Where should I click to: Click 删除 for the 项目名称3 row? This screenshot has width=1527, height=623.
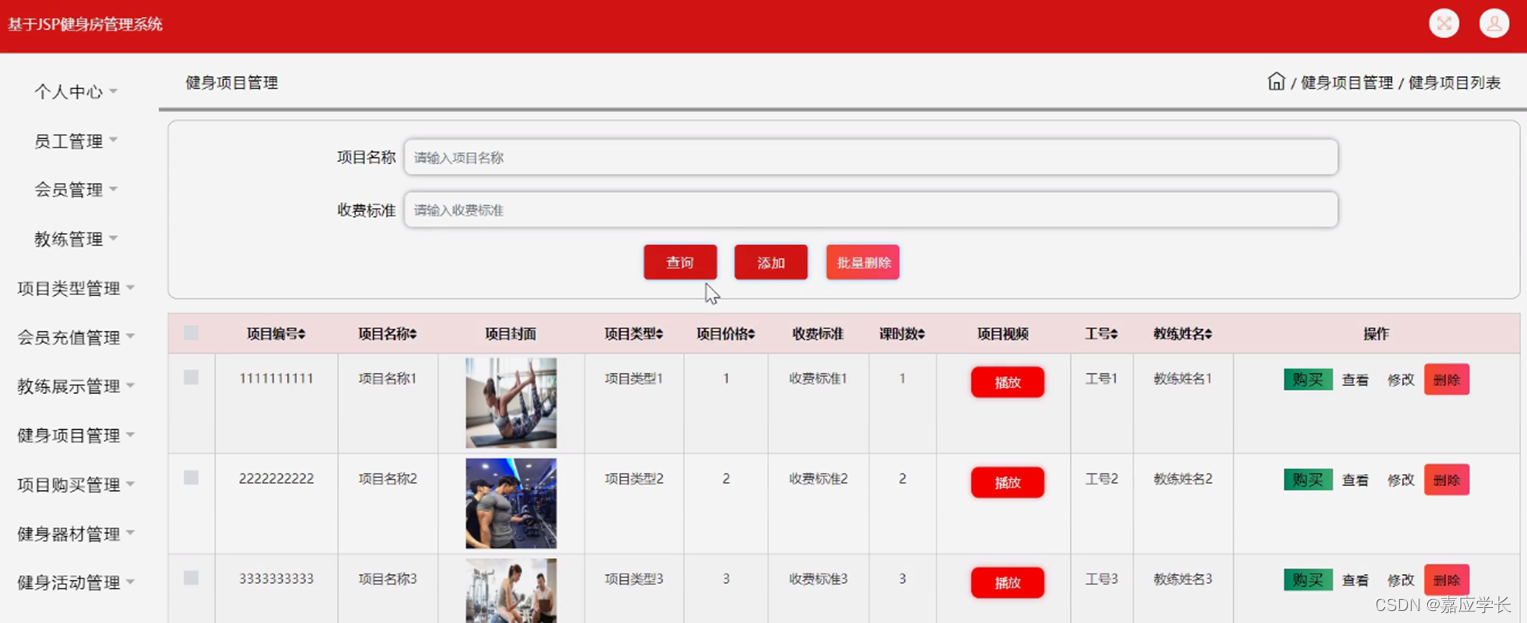pos(1446,579)
